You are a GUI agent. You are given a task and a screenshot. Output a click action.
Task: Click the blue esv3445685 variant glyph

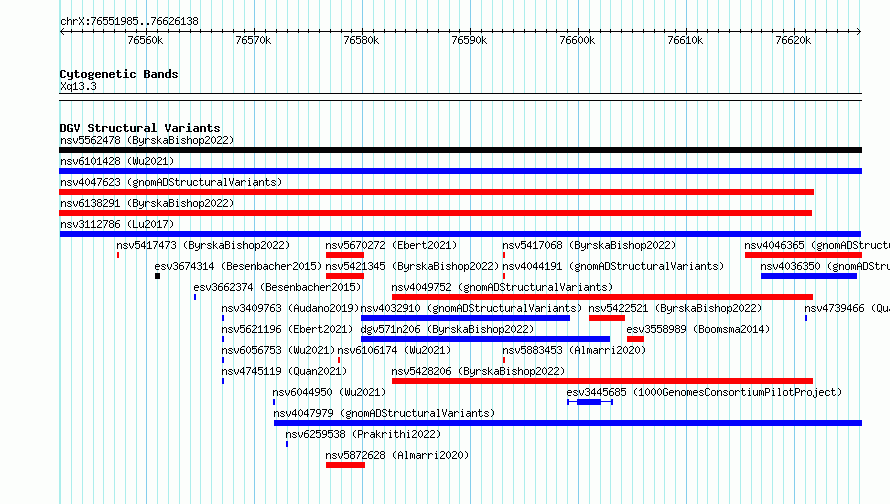pos(590,402)
